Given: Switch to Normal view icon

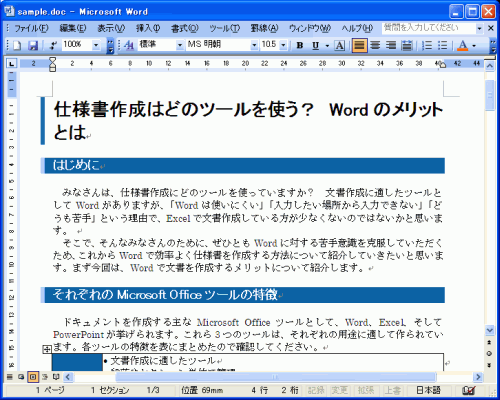Looking at the screenshot, I should tap(10, 377).
